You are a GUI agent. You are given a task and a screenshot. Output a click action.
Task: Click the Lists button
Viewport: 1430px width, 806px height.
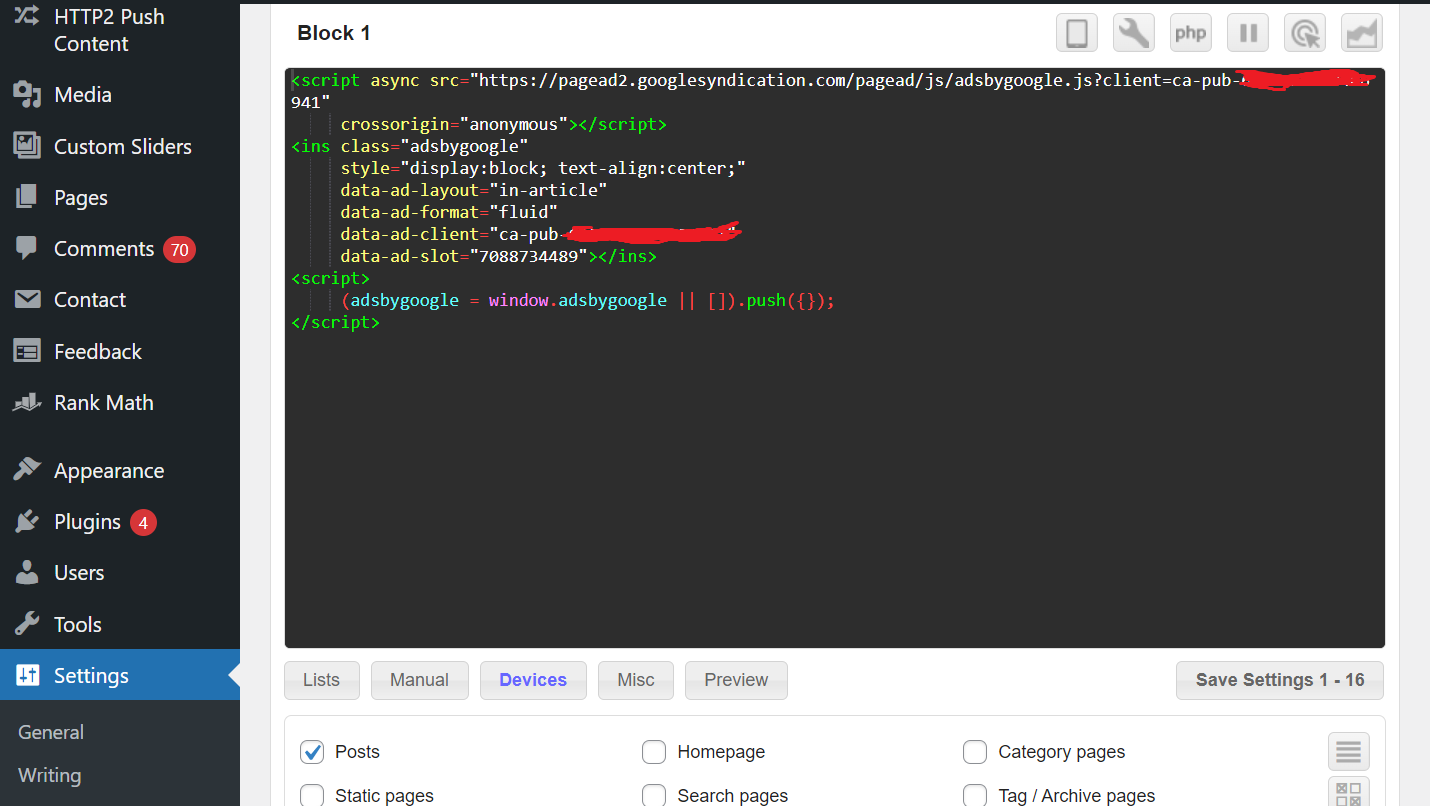click(x=321, y=680)
